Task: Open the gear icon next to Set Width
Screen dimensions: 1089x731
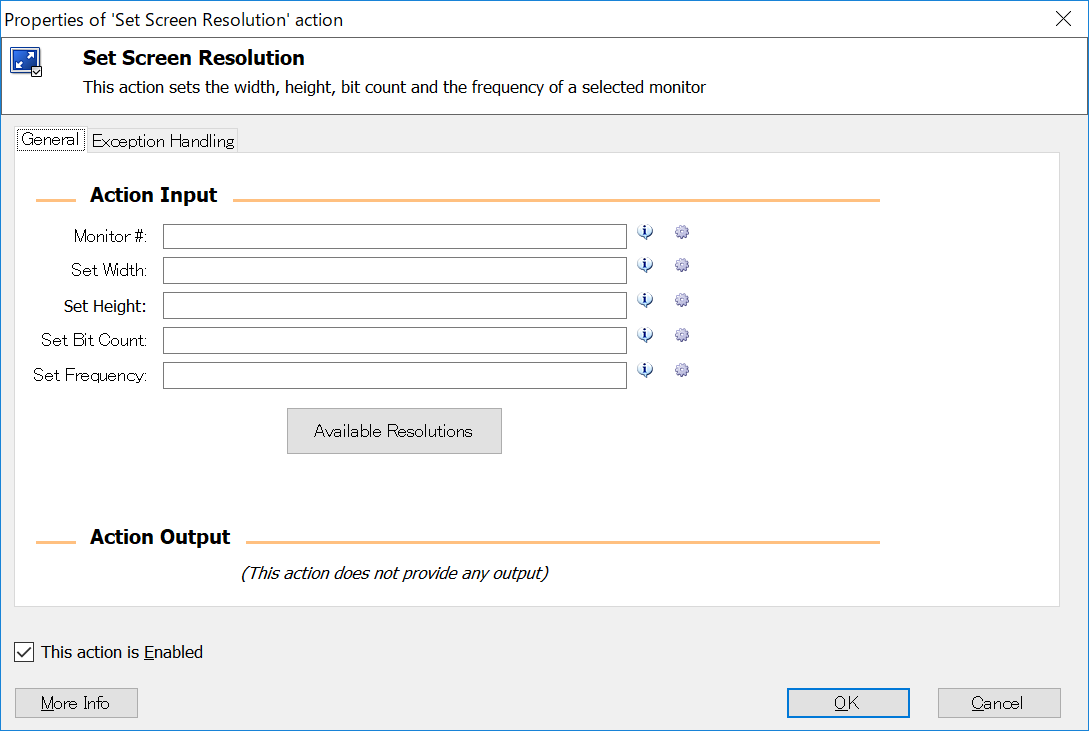Action: [682, 265]
